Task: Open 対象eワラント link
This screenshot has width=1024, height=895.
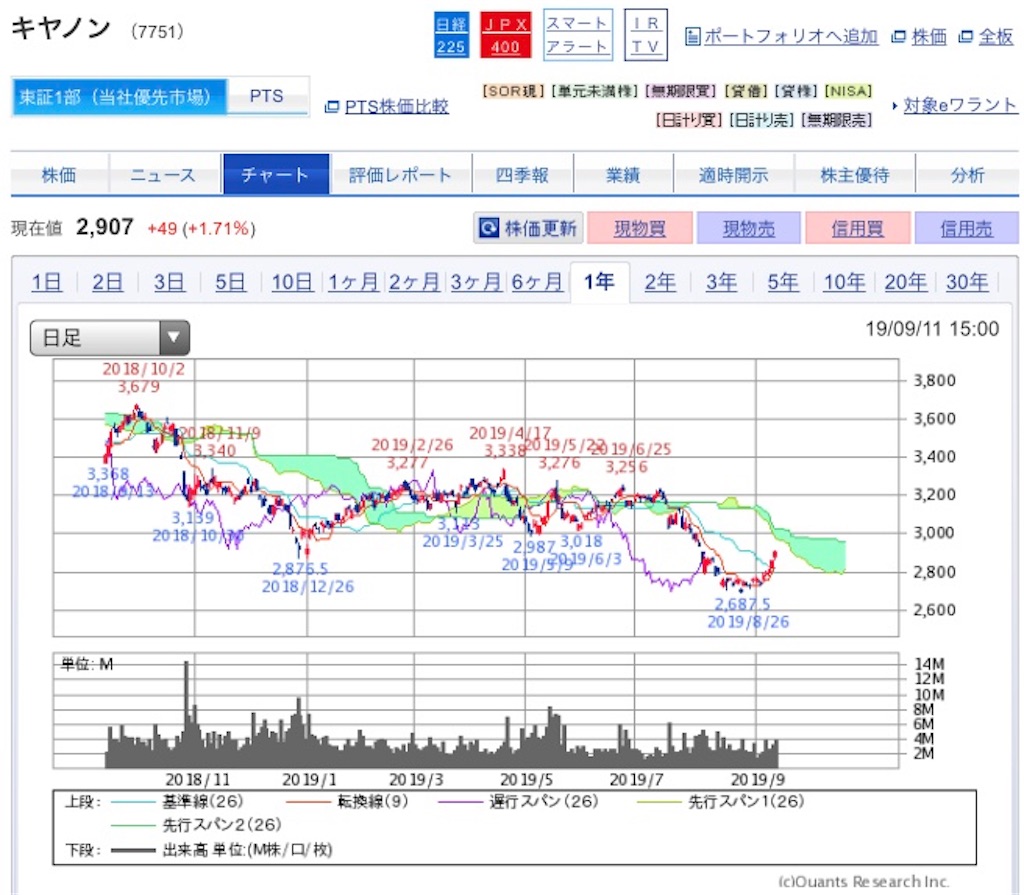Action: pyautogui.click(x=960, y=105)
